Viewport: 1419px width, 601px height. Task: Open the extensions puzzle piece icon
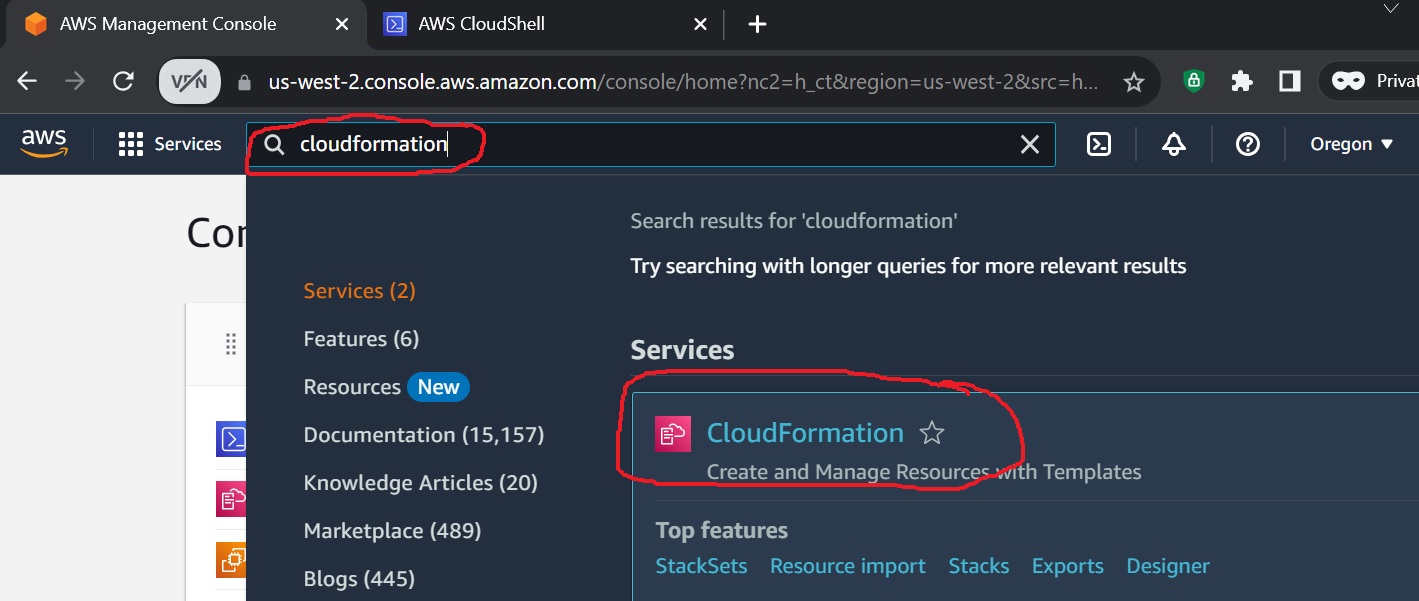click(x=1242, y=82)
